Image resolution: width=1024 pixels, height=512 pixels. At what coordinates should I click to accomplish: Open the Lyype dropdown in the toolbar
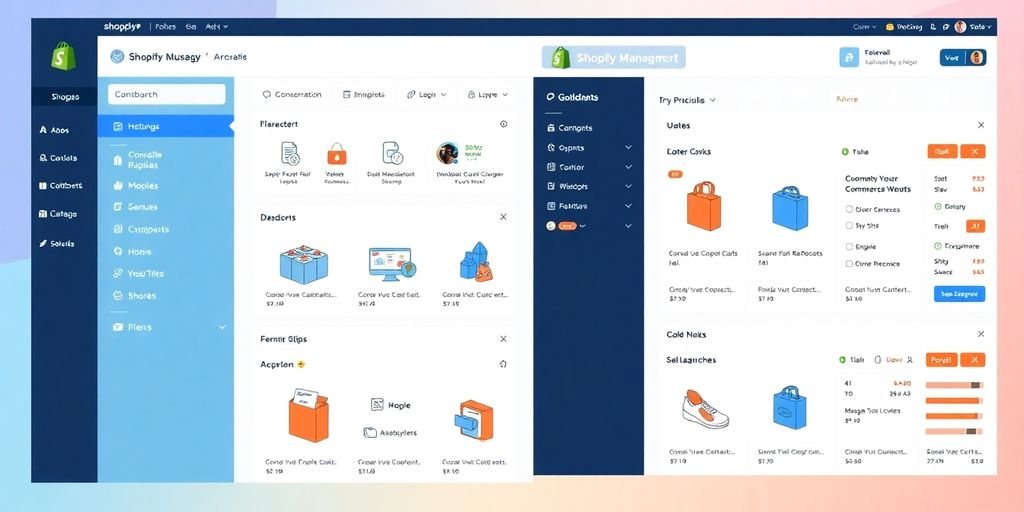[488, 95]
